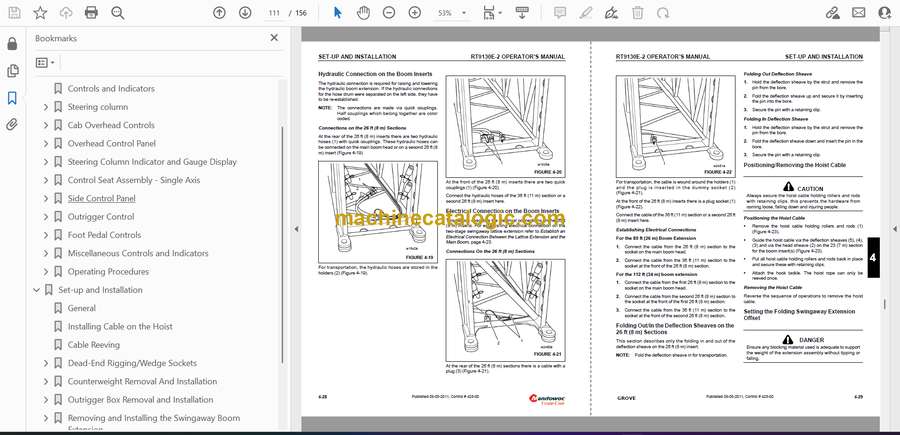Image resolution: width=900 pixels, height=435 pixels.
Task: Open Outrigger Box Removal and Installation bookmark
Action: [x=140, y=400]
